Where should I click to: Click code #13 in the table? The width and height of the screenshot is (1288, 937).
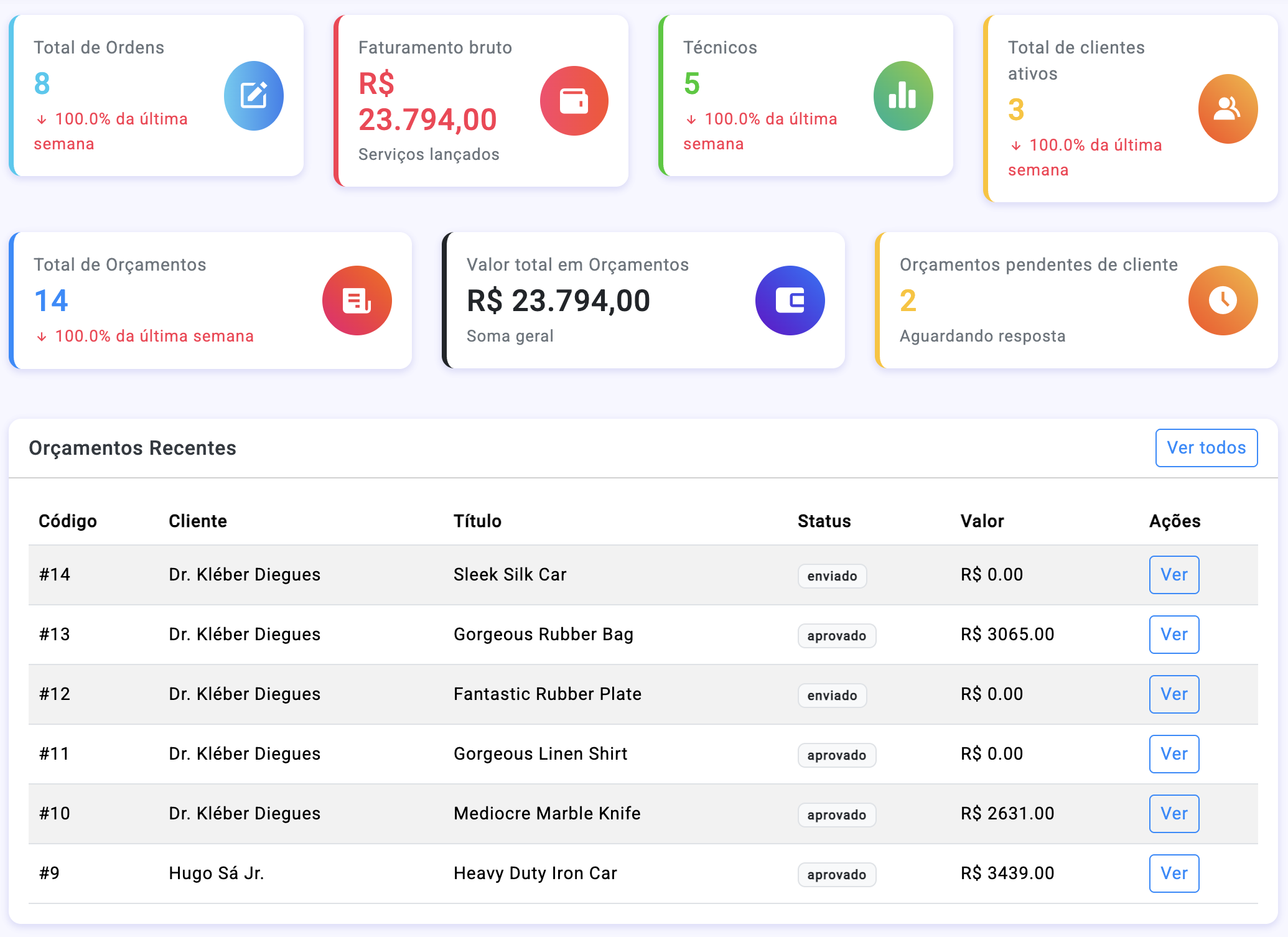pyautogui.click(x=54, y=634)
